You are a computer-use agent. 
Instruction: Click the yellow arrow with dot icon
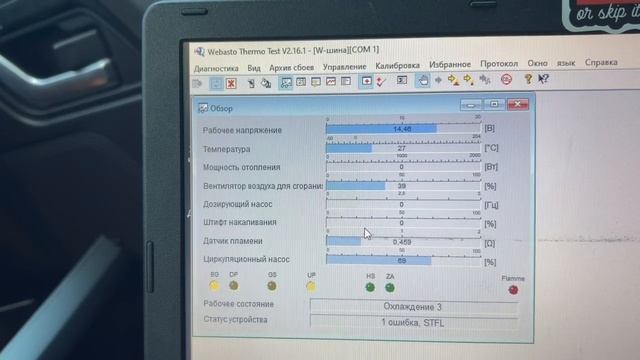(x=468, y=79)
